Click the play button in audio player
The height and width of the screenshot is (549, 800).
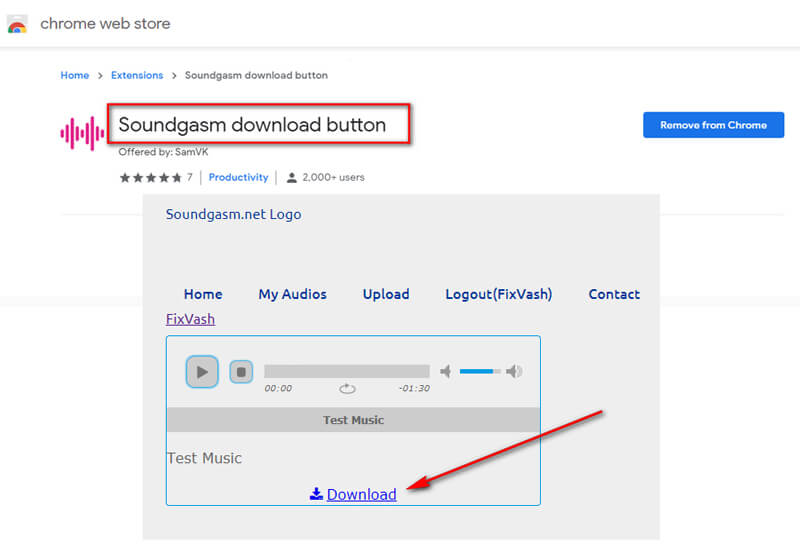pos(202,371)
